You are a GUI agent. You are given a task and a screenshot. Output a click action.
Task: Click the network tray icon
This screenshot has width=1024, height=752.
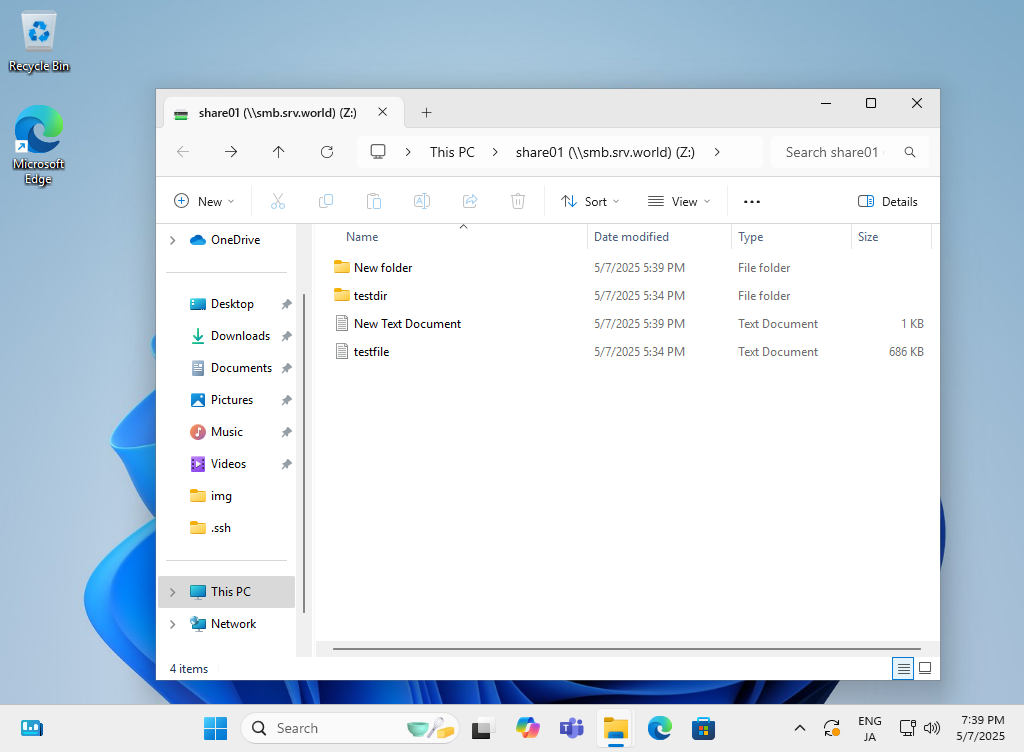[907, 728]
